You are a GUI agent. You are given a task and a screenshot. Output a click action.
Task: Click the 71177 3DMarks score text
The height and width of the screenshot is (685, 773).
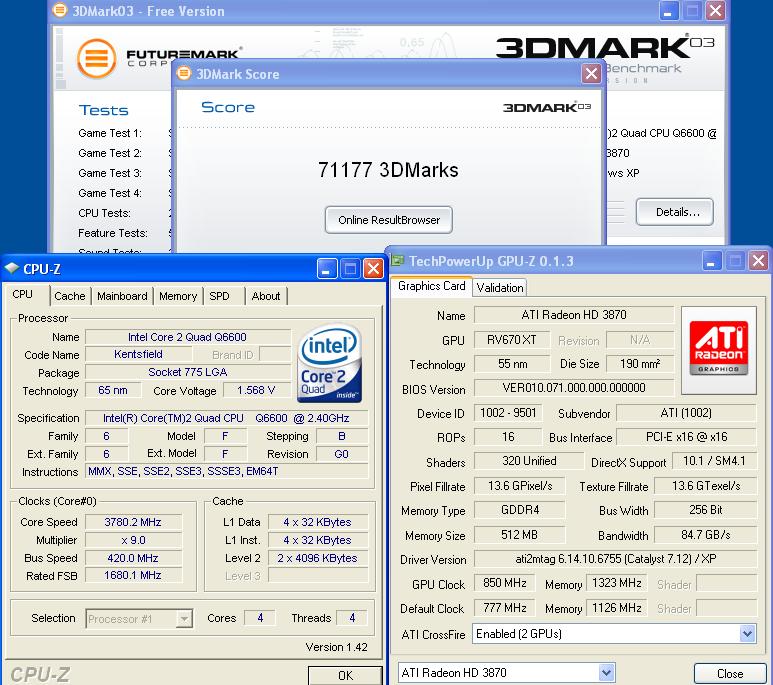tap(388, 170)
